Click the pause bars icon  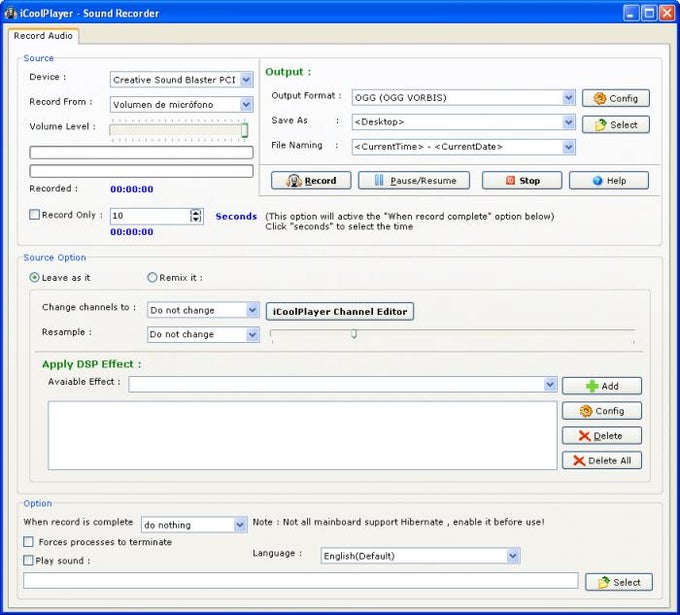point(379,180)
